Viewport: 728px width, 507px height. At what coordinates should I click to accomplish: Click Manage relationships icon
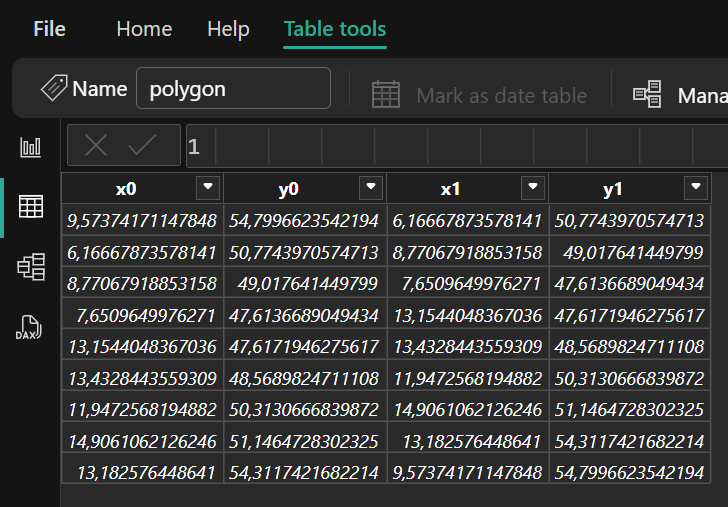[647, 94]
